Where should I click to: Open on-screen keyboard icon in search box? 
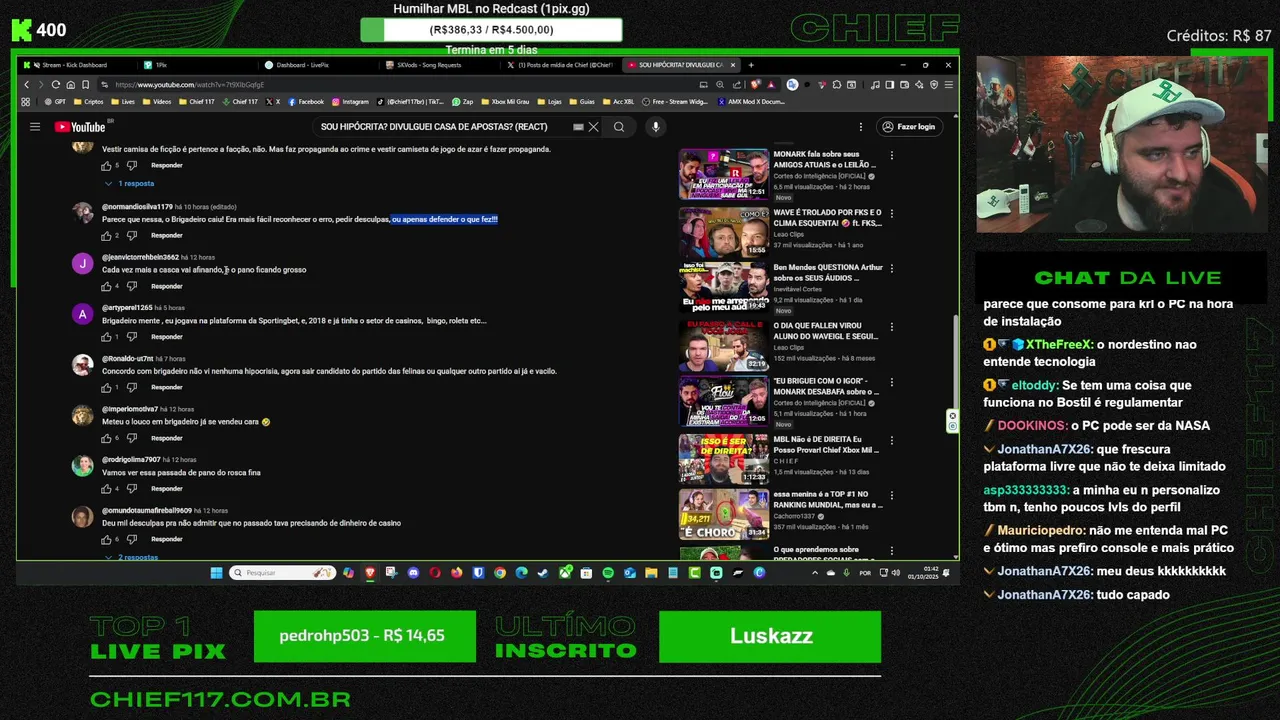click(x=578, y=127)
